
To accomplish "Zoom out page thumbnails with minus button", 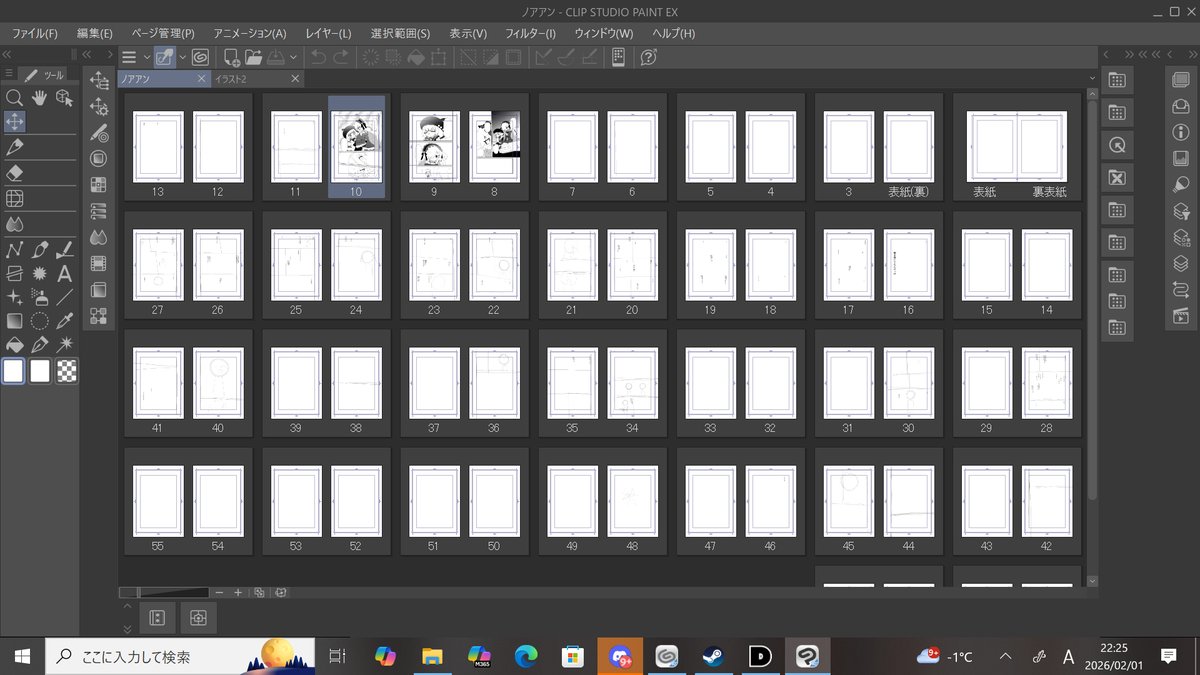I will tap(219, 592).
